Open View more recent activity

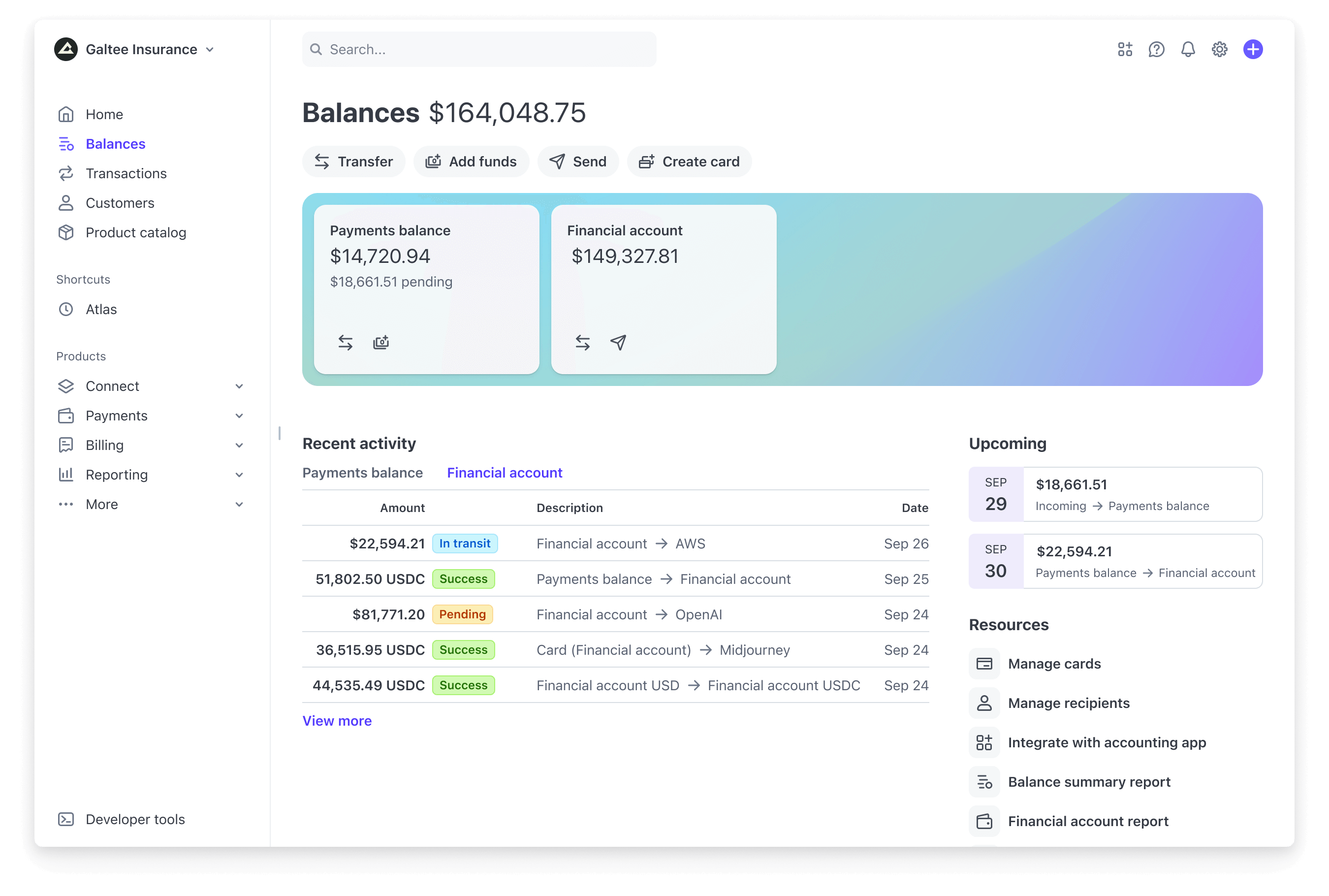[x=337, y=721]
